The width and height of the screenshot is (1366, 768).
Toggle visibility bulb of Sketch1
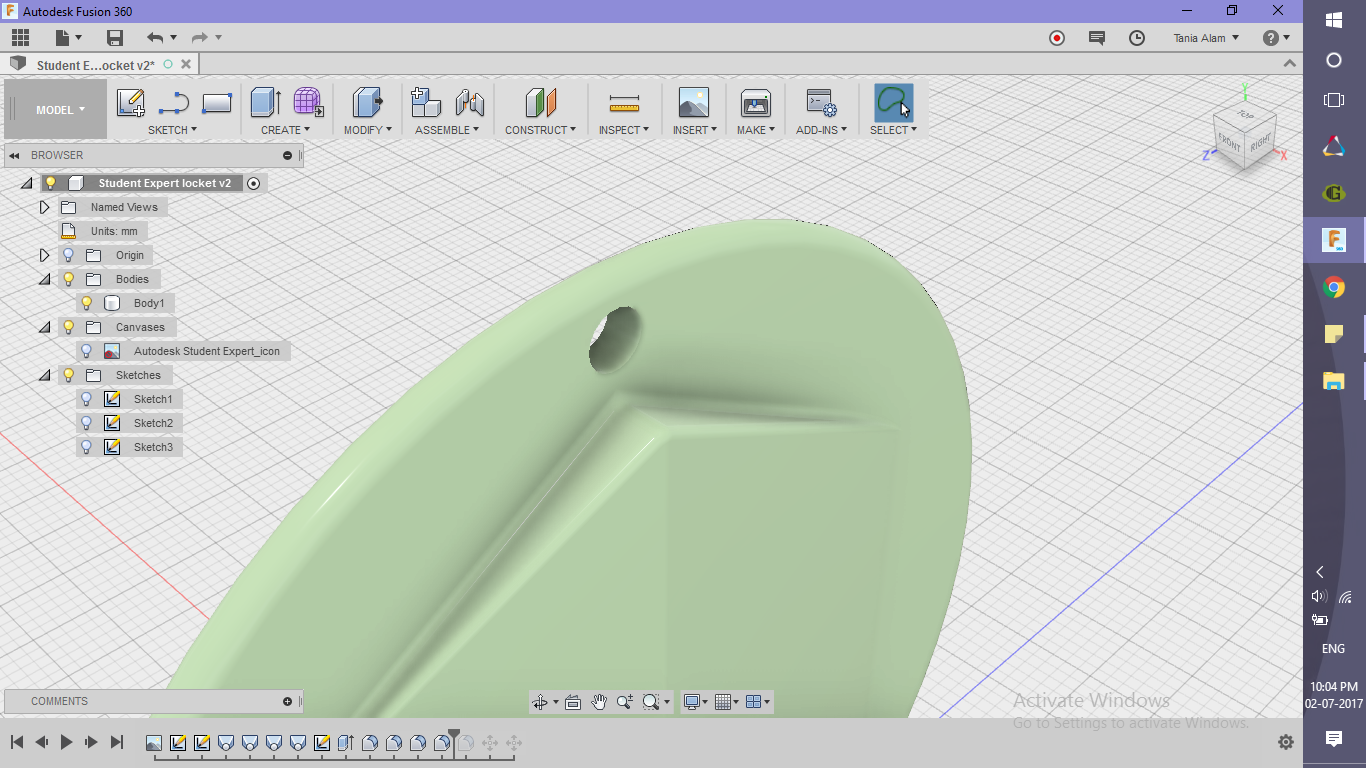click(x=87, y=399)
